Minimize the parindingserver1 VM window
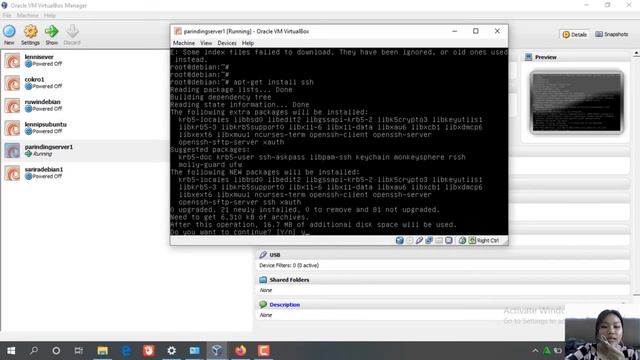 tap(454, 31)
